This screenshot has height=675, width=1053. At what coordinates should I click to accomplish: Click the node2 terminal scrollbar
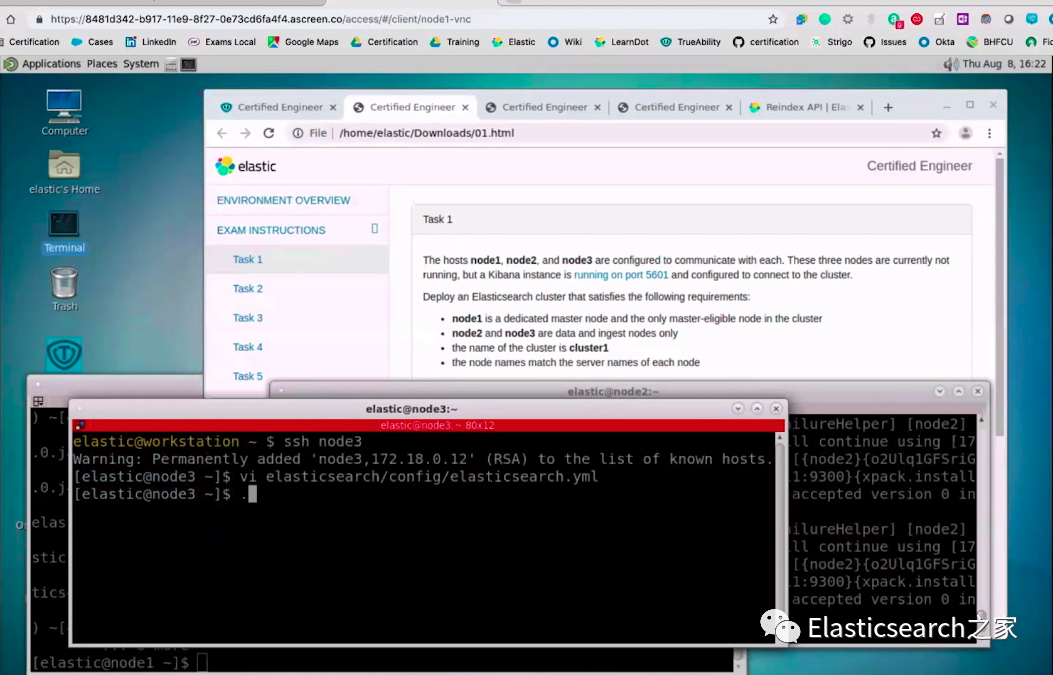[x=981, y=517]
